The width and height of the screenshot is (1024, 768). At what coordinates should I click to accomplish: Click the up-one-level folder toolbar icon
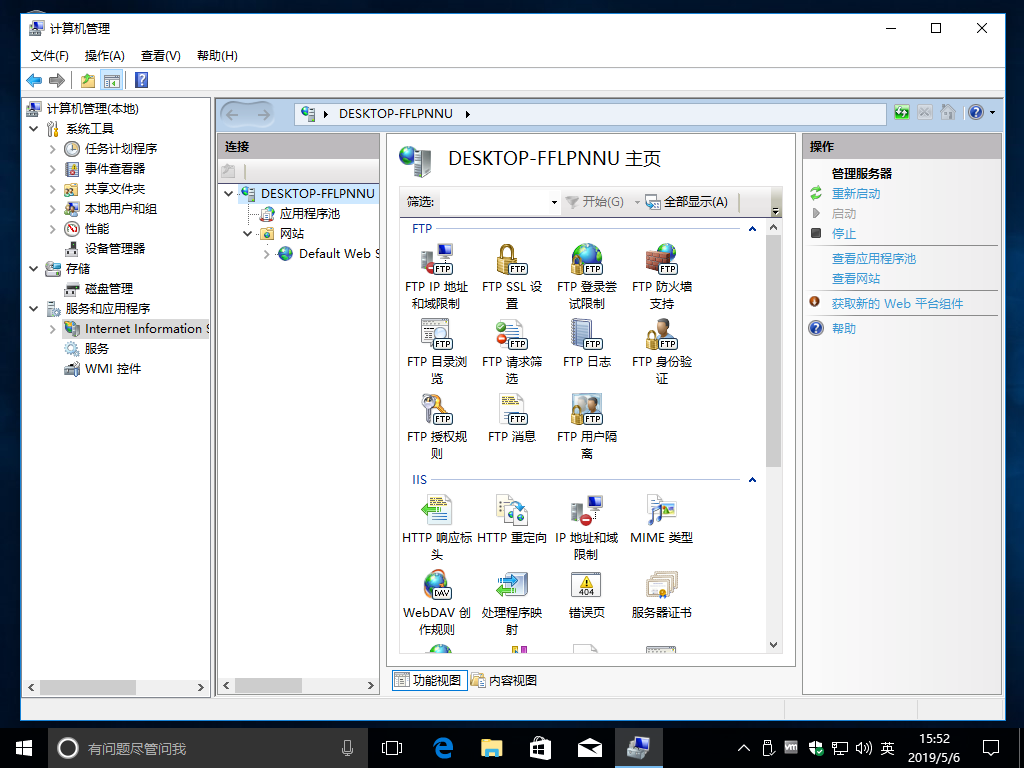point(88,80)
